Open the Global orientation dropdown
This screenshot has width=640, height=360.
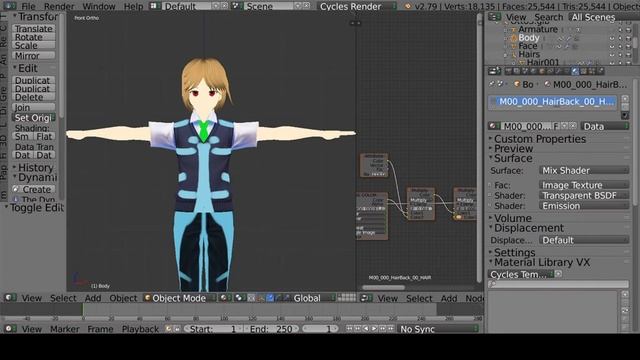pos(312,298)
